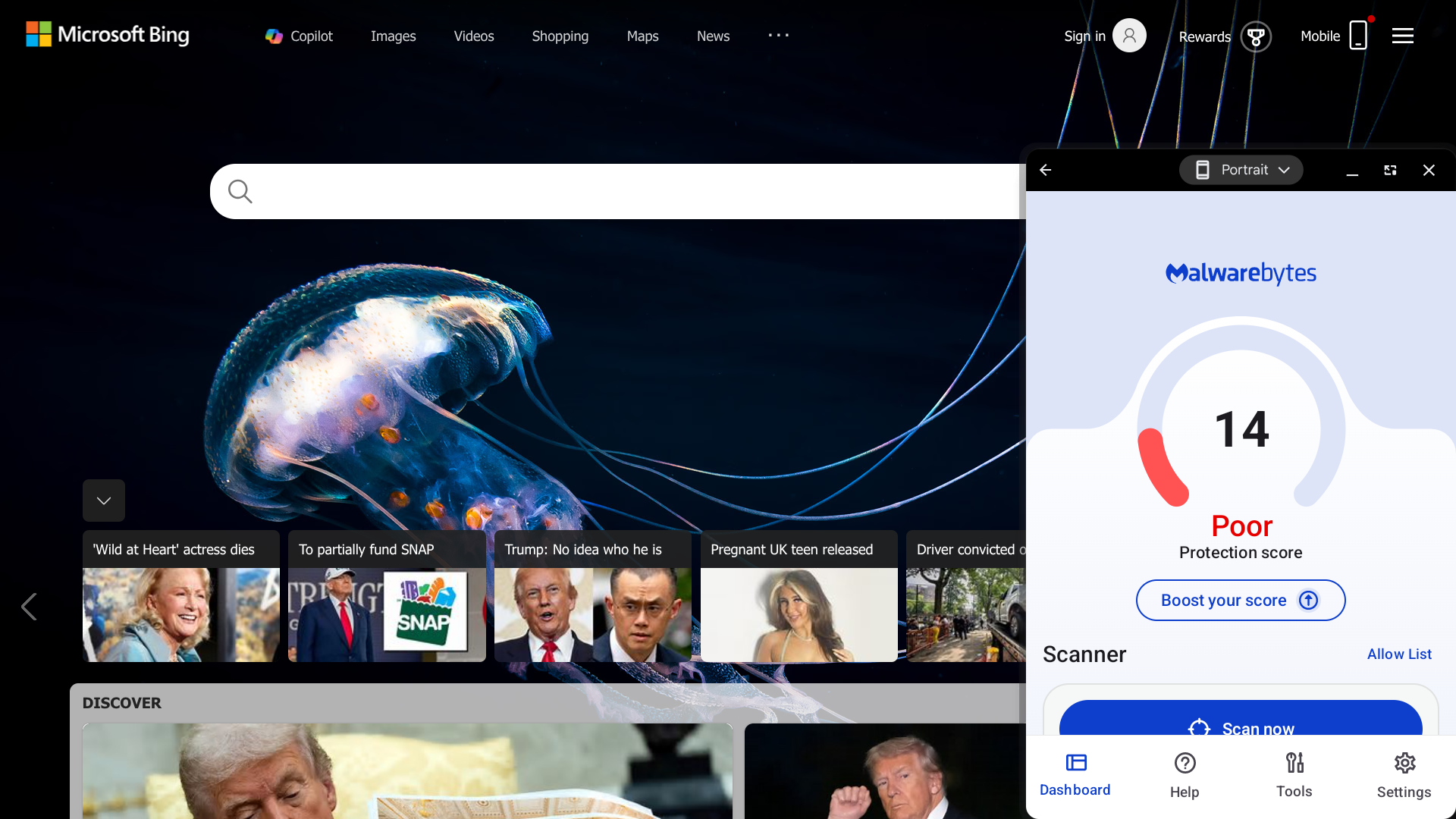
Task: Show previous news stories with left arrow
Action: tap(29, 607)
